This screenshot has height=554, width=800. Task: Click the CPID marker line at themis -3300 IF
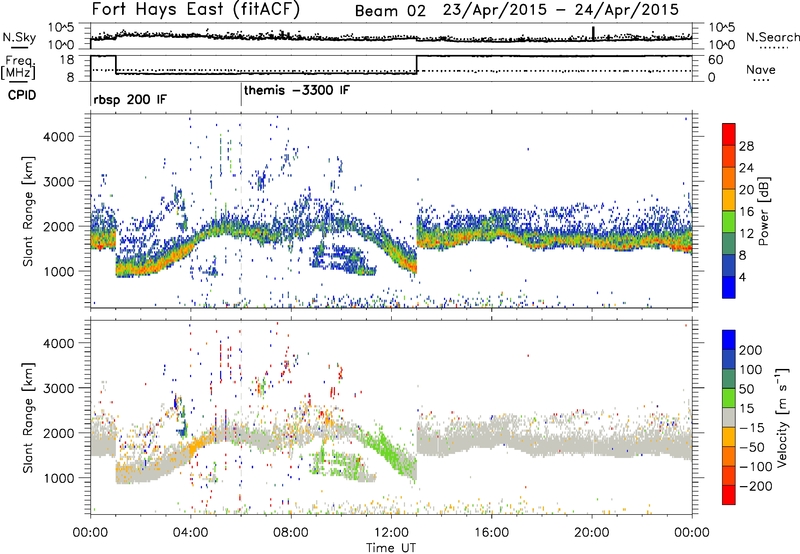(x=241, y=94)
